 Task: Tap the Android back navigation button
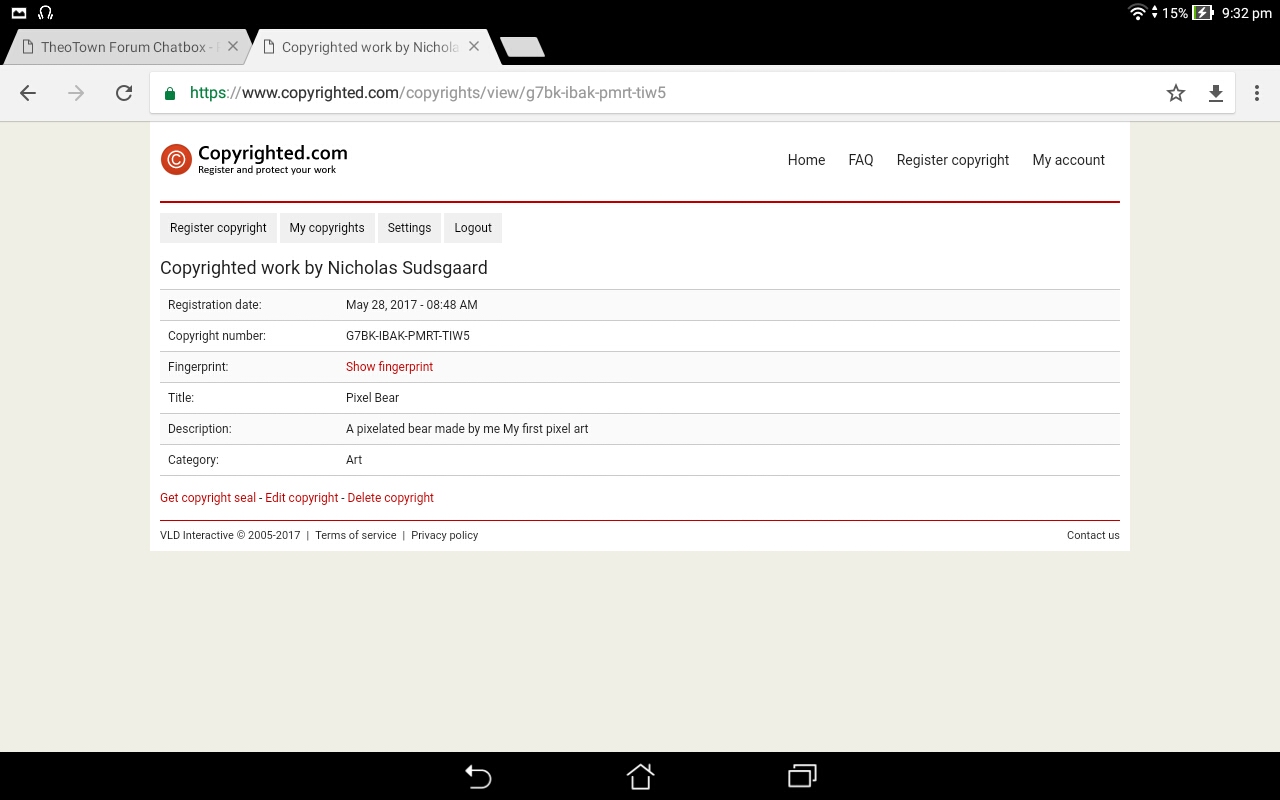(478, 776)
